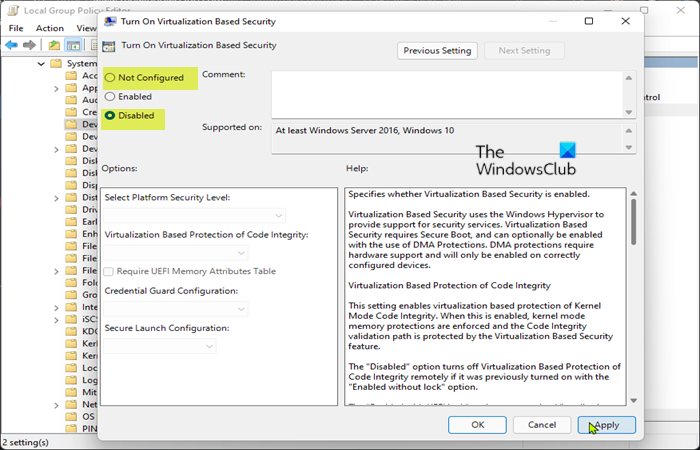The width and height of the screenshot is (700, 450).
Task: Toggle the Show/Hide Console Tree toolbar icon
Action: pyautogui.click(x=73, y=45)
